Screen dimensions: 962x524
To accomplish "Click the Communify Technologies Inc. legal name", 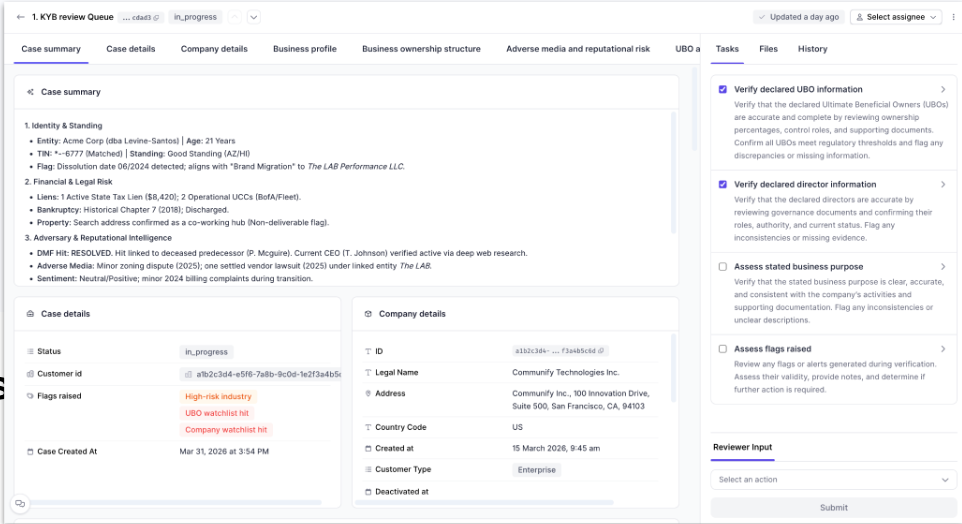I will pos(566,372).
